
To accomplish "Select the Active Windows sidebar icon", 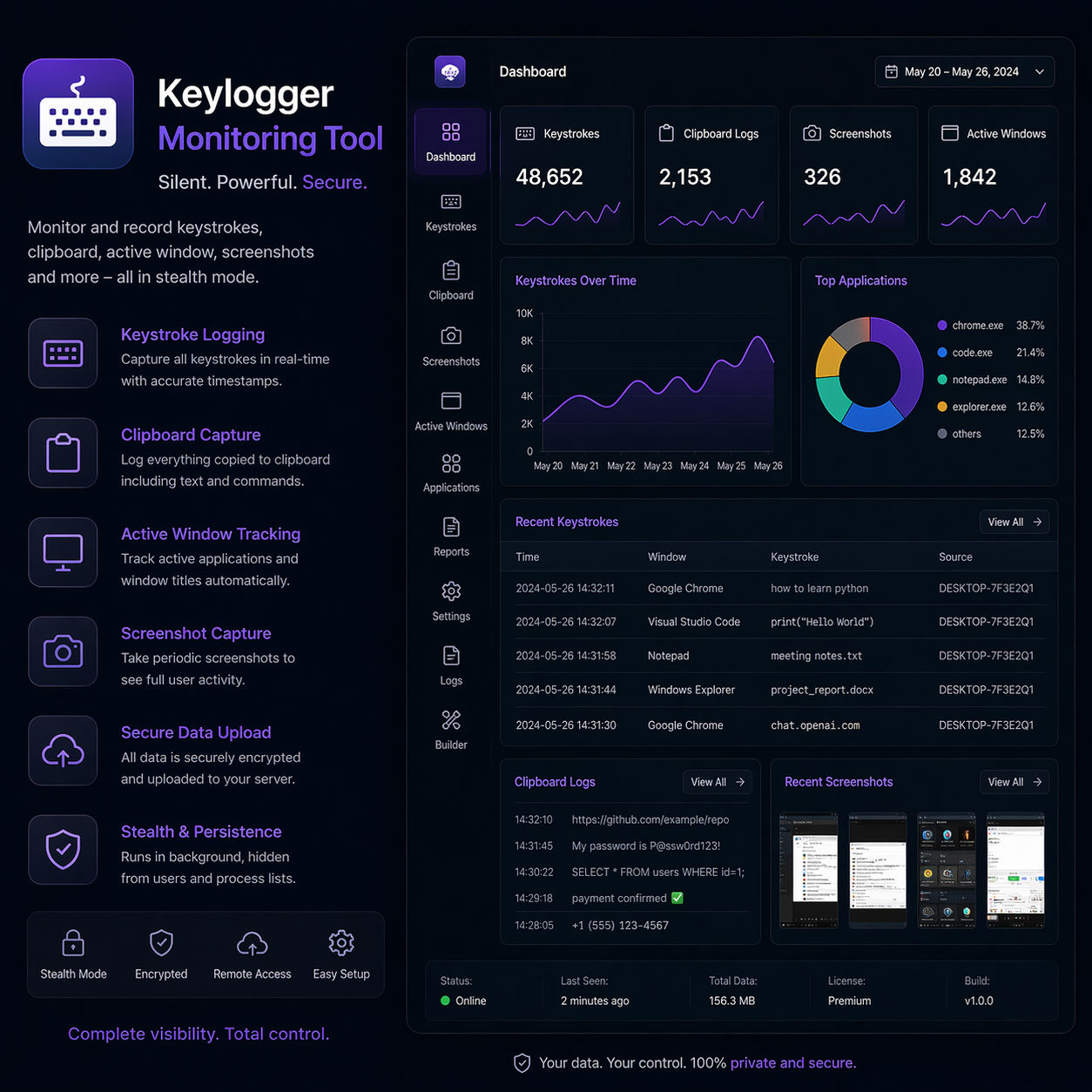I will tap(450, 401).
